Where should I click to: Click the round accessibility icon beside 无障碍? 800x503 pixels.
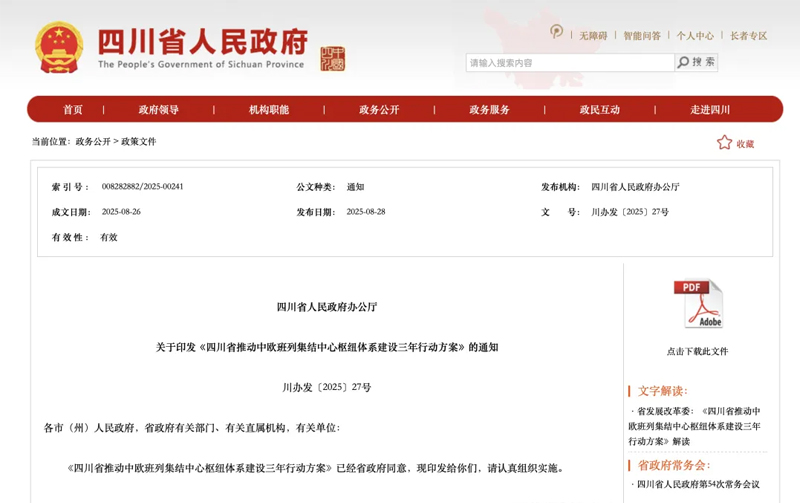click(557, 33)
